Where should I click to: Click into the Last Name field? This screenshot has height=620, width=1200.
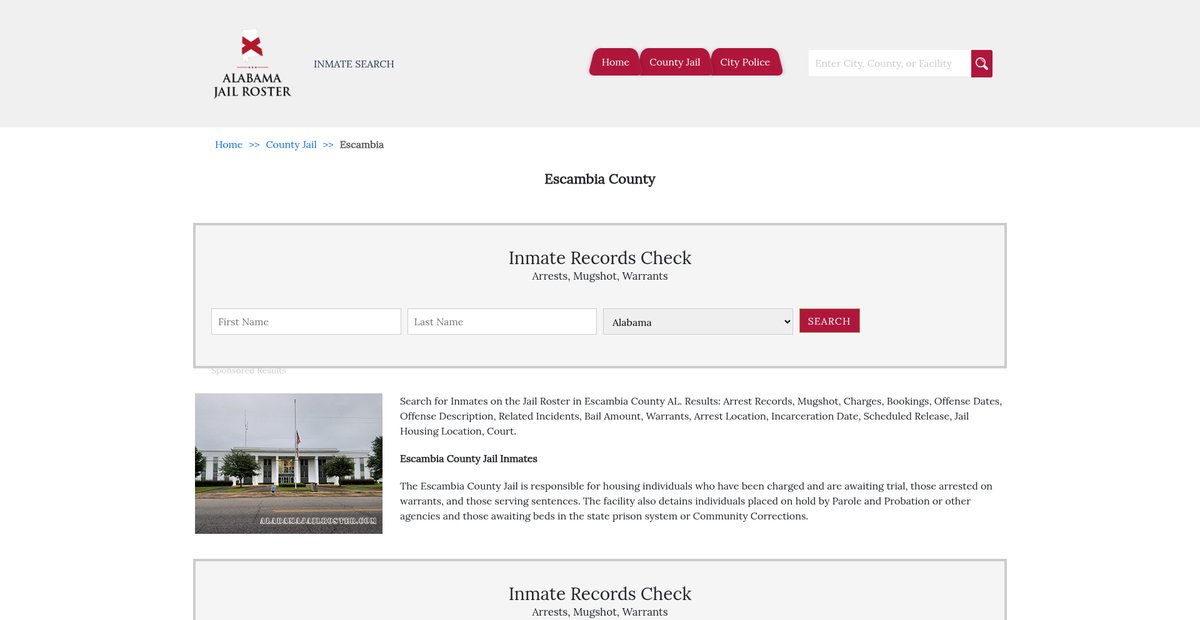(x=502, y=322)
